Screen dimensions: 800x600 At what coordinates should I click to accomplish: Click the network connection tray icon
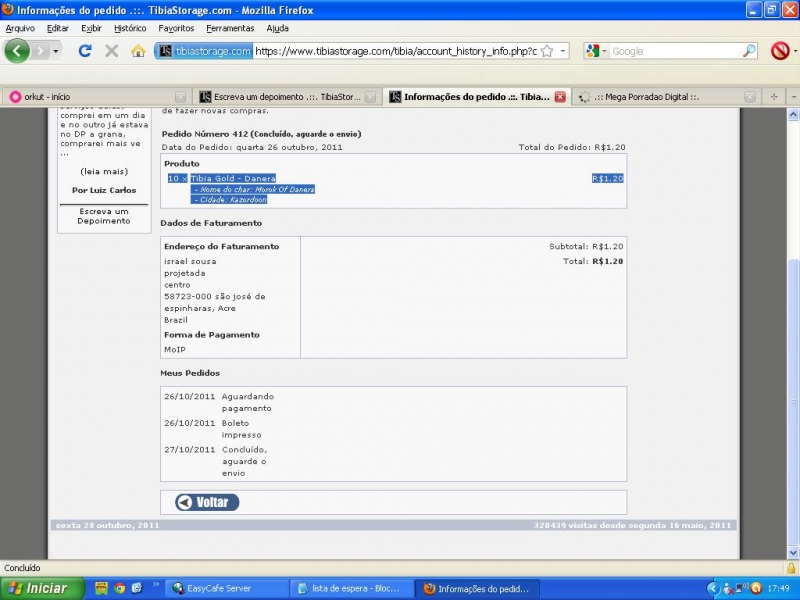(742, 588)
